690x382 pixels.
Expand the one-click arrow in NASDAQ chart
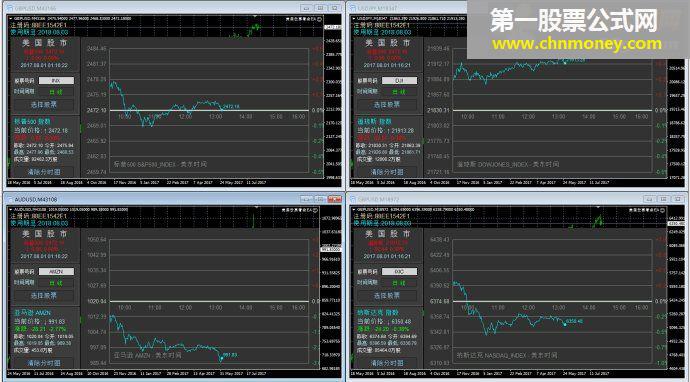(353, 210)
